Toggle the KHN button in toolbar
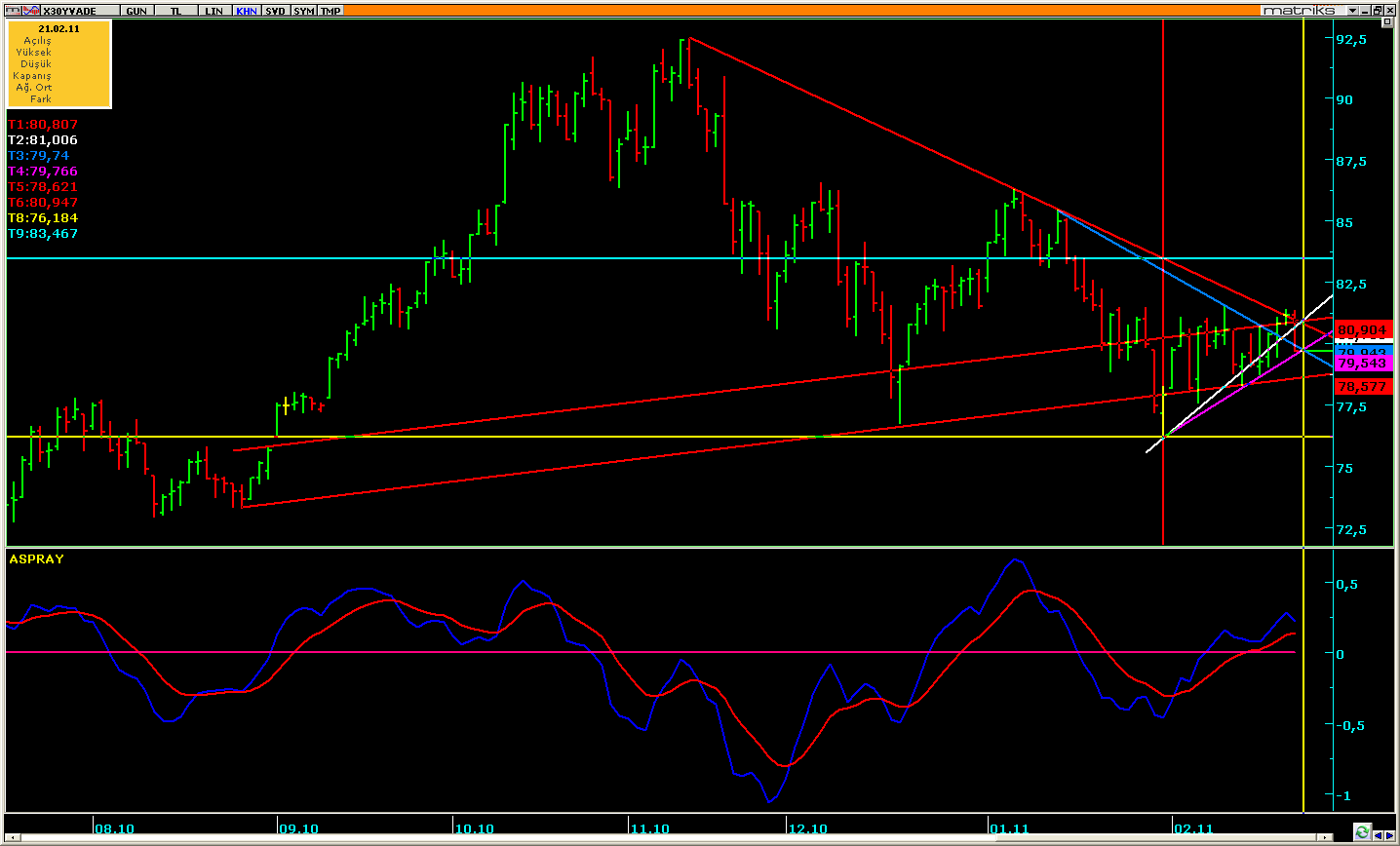 point(247,10)
